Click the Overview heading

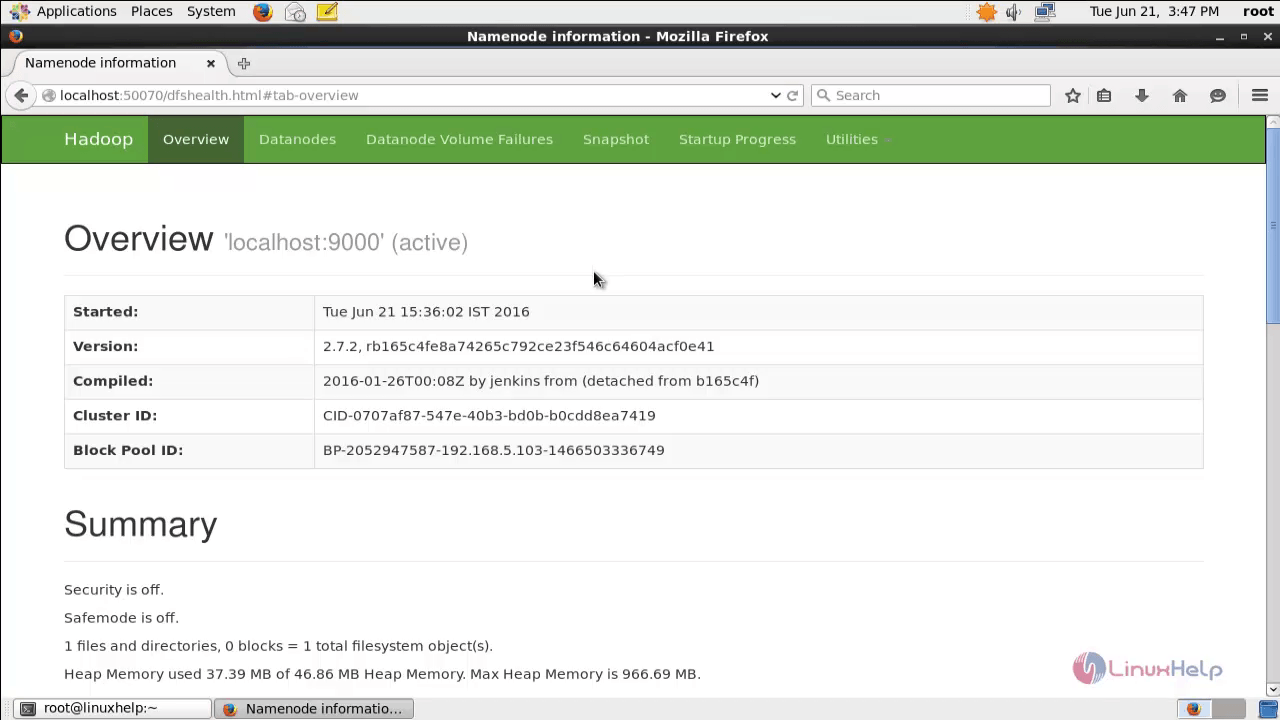(x=138, y=239)
